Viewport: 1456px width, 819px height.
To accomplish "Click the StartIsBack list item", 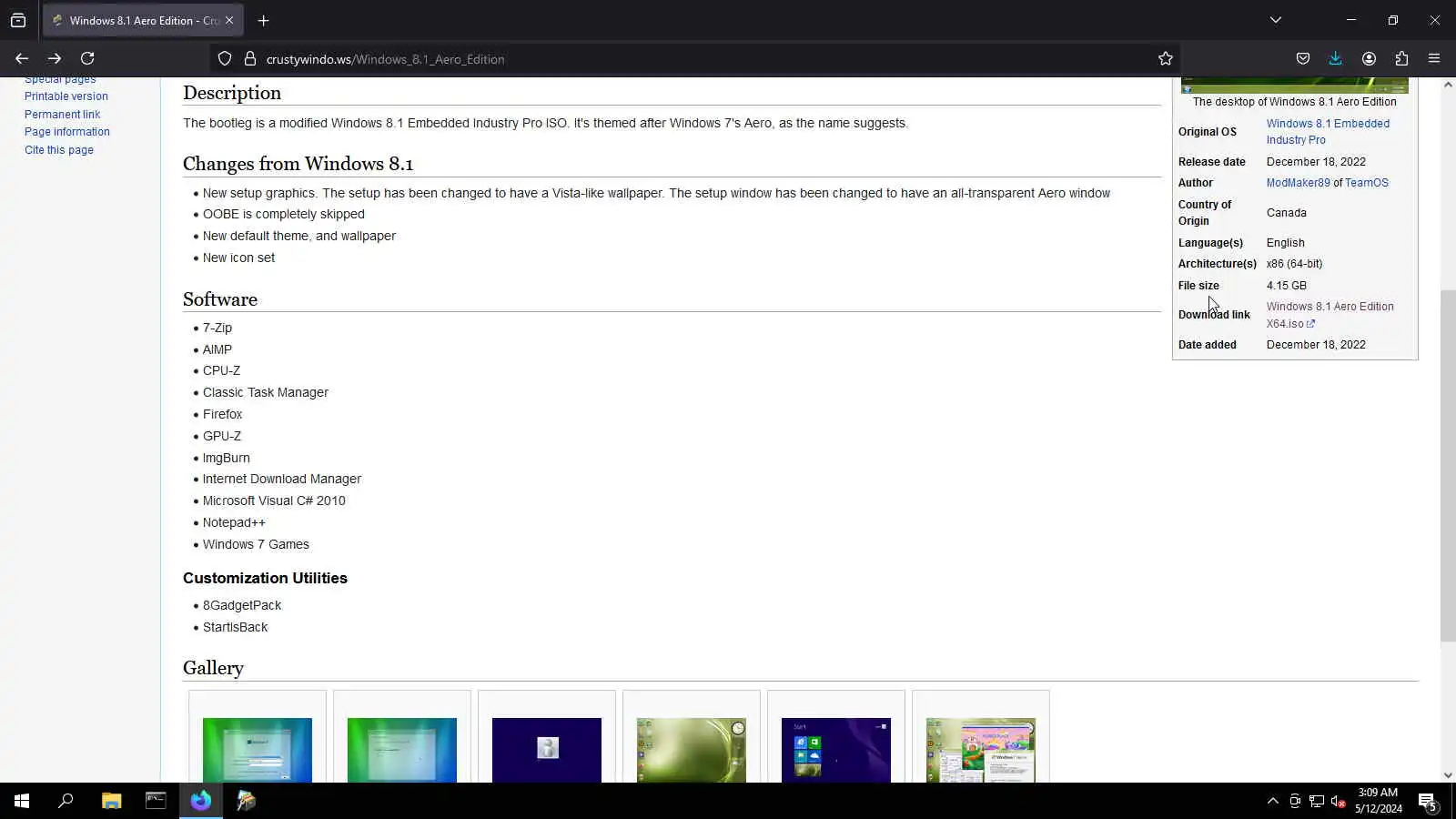I will (235, 627).
